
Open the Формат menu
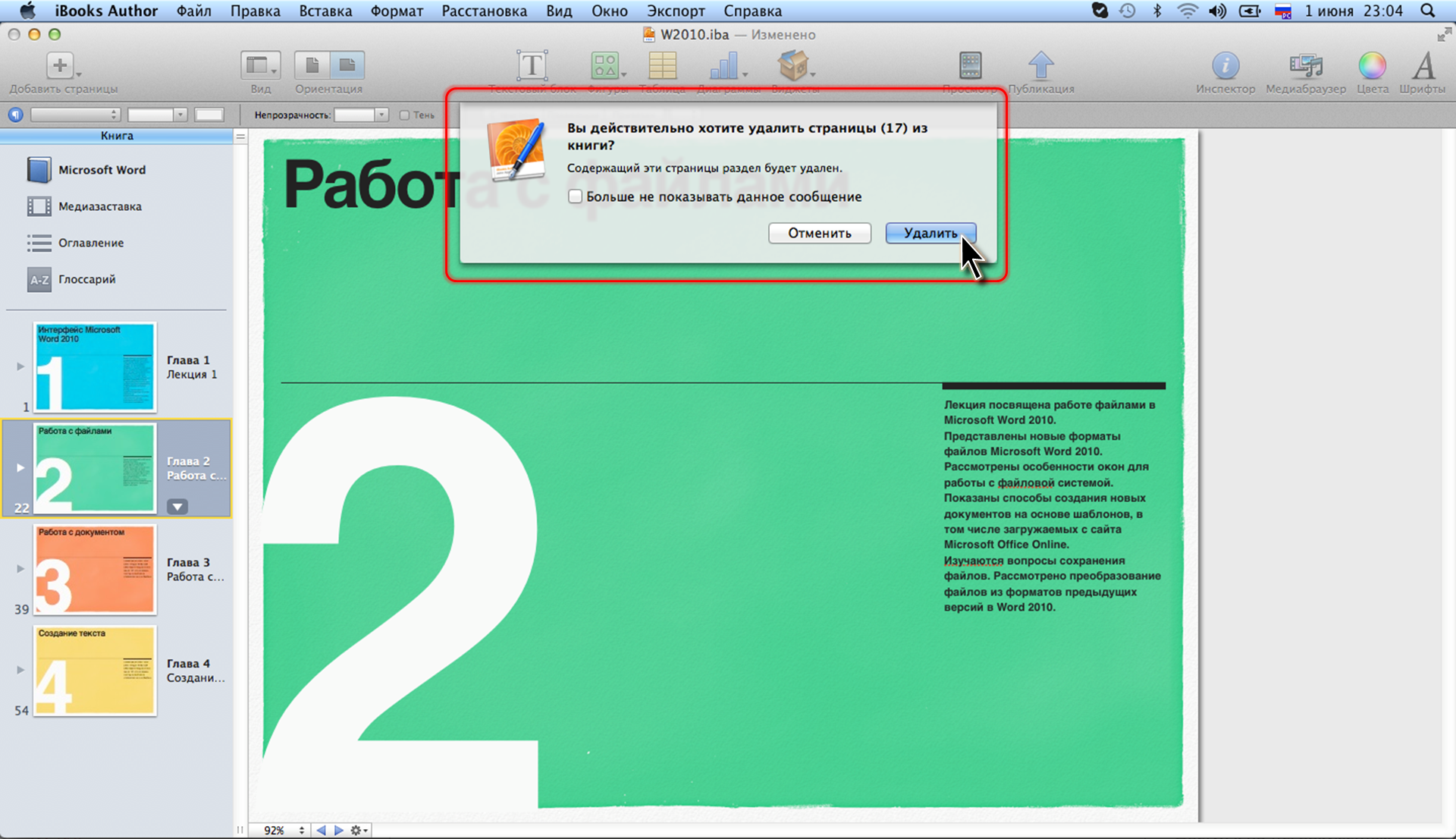[397, 11]
